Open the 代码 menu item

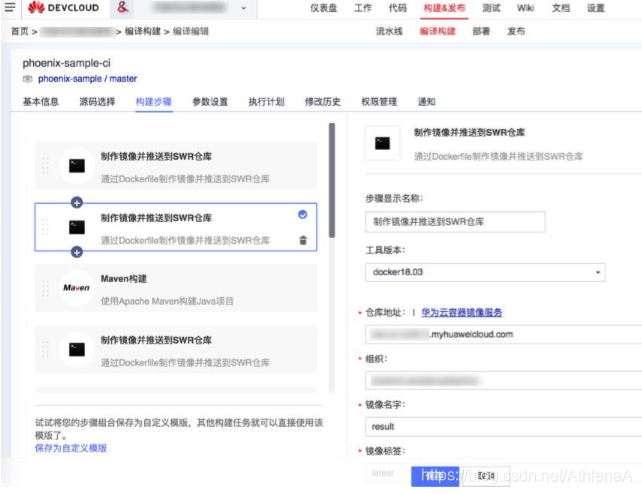point(397,8)
